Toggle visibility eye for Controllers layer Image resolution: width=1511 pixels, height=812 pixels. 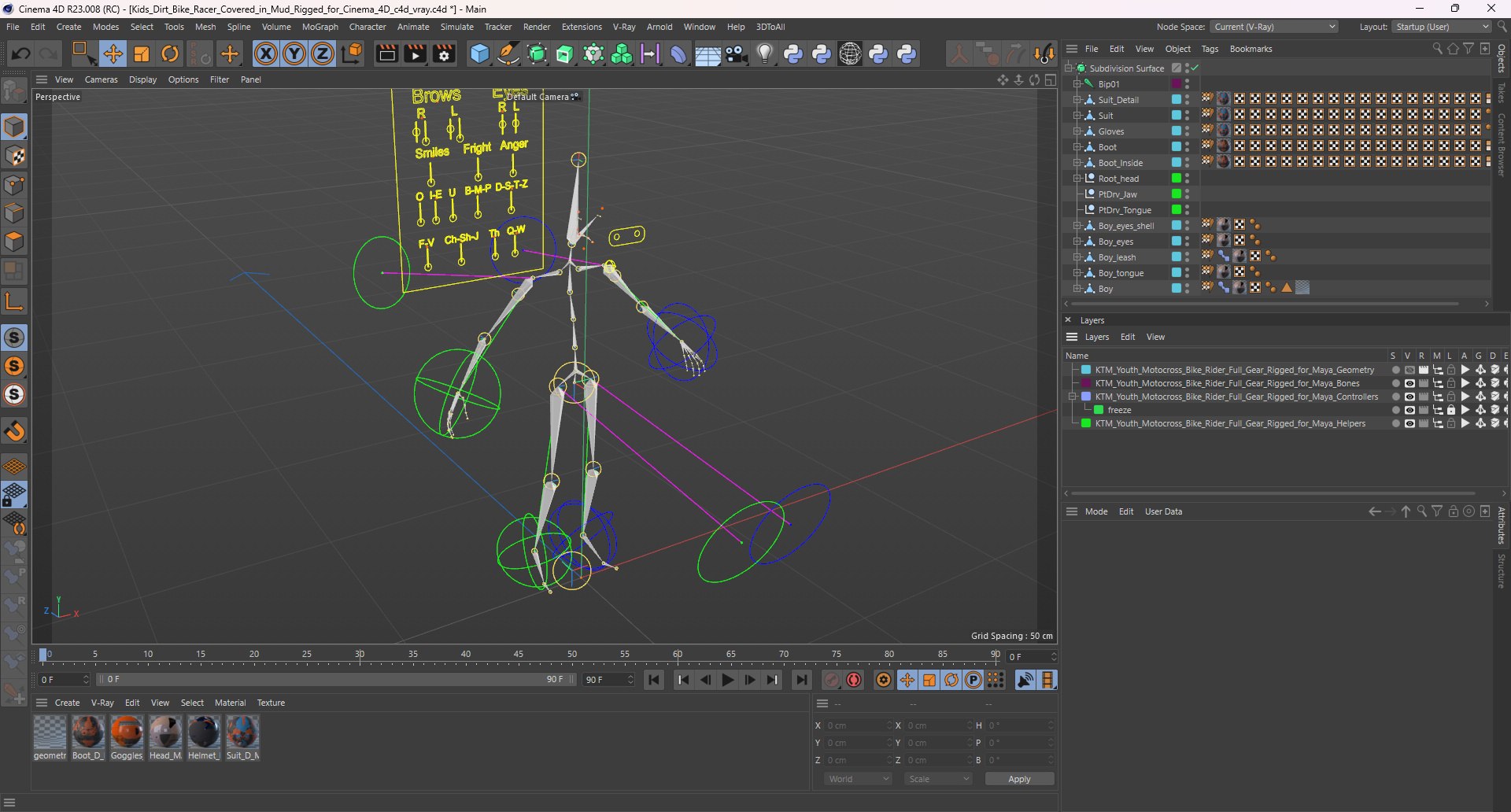click(1409, 397)
